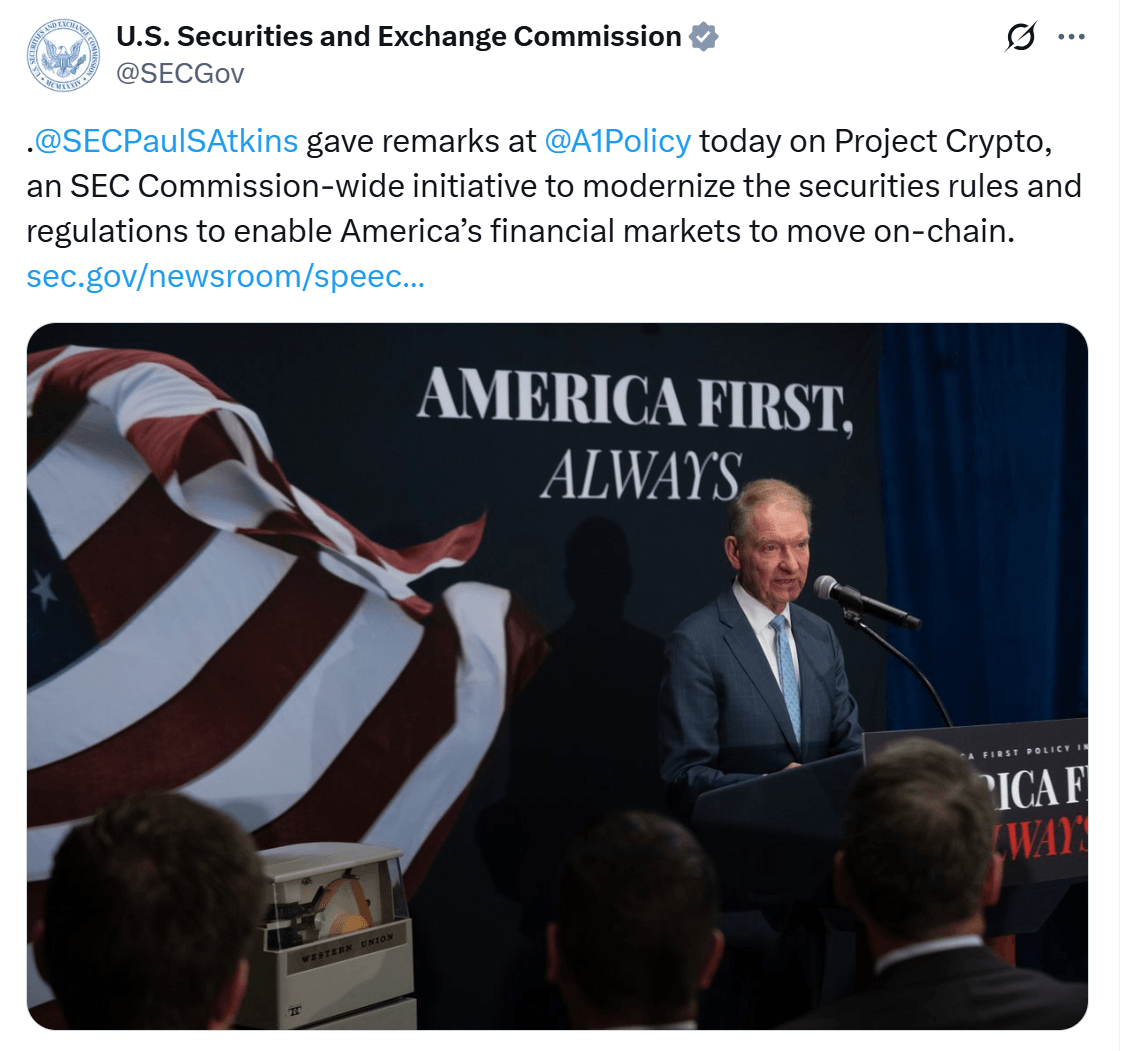
Task: Click the @SECGov handle
Action: 180,74
